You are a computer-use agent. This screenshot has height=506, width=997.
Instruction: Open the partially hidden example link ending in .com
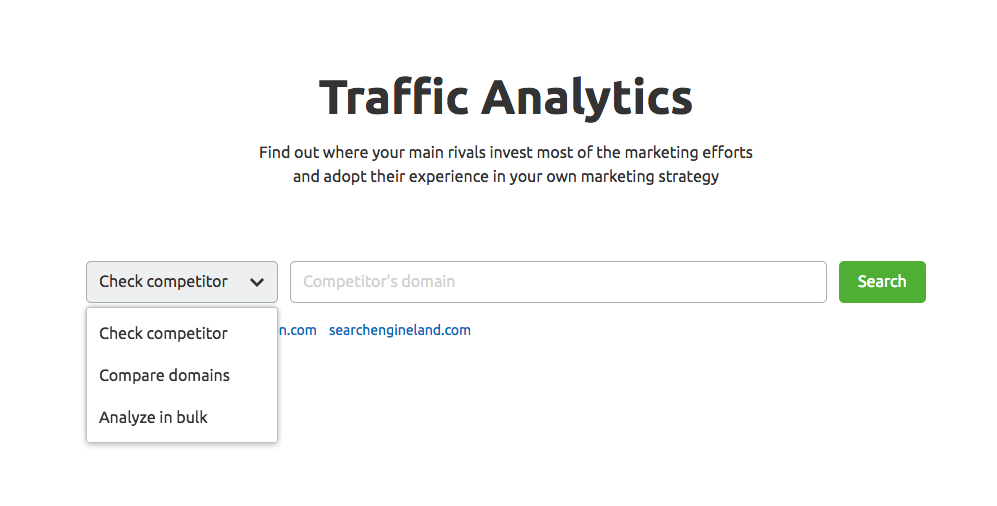click(x=298, y=330)
